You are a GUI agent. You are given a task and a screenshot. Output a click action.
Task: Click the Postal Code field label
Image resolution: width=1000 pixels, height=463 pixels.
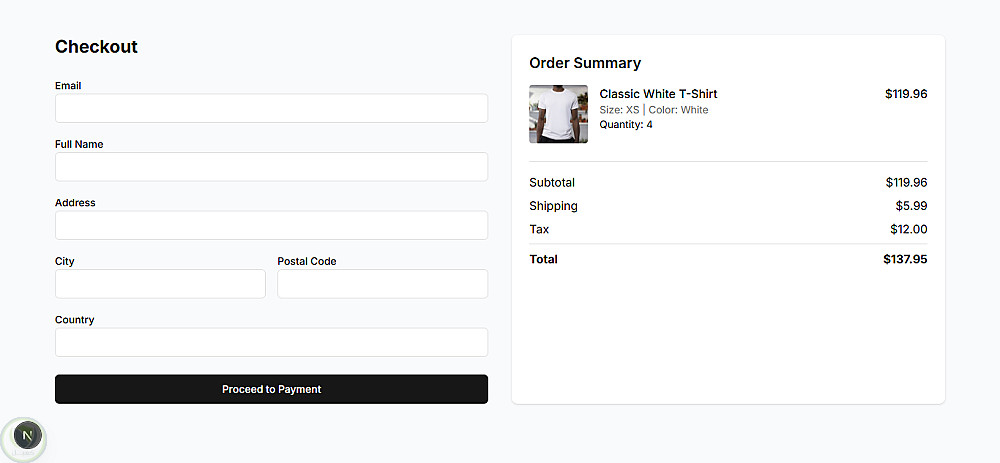click(307, 261)
